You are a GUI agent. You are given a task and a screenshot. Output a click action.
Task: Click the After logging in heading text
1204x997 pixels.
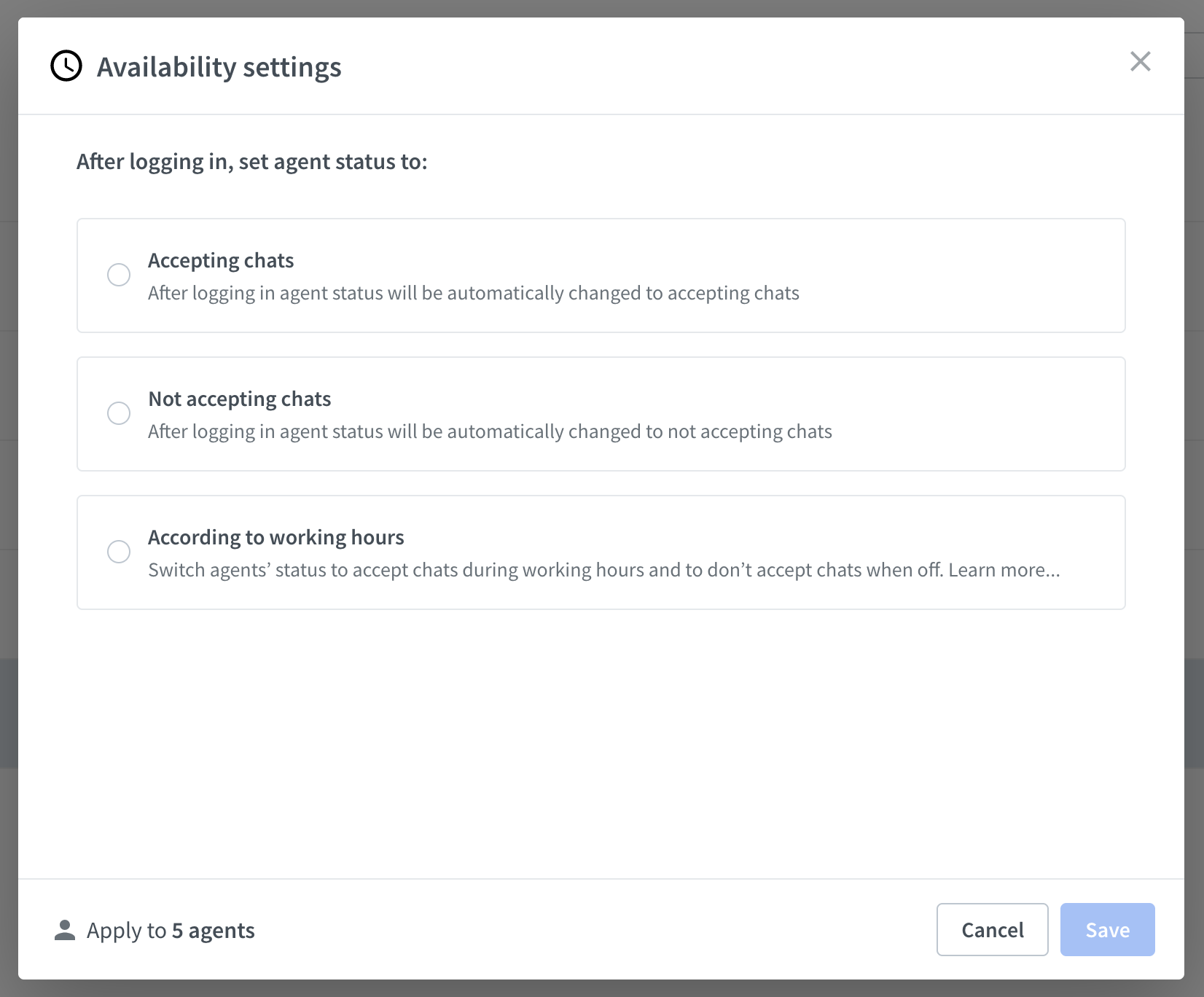251,162
